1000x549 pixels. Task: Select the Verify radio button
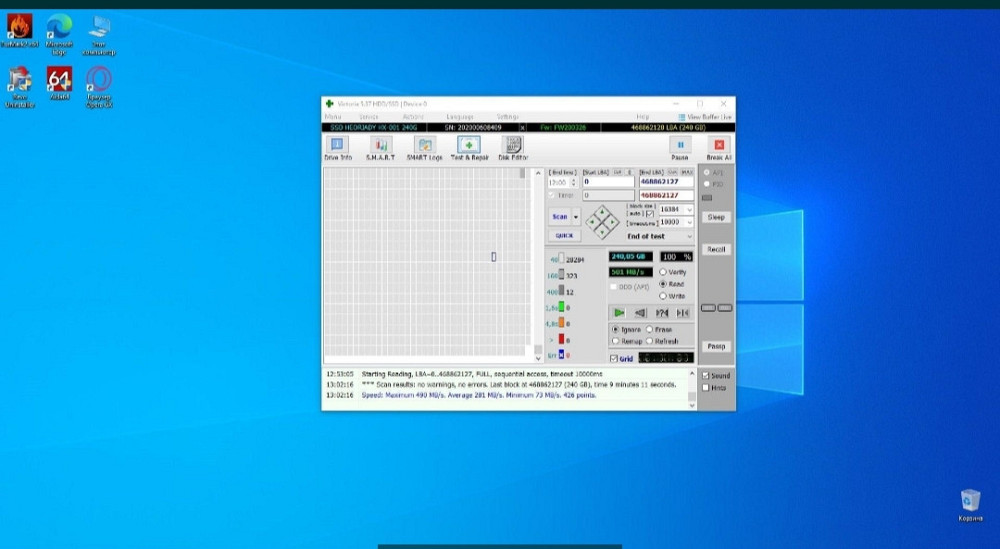tap(663, 272)
